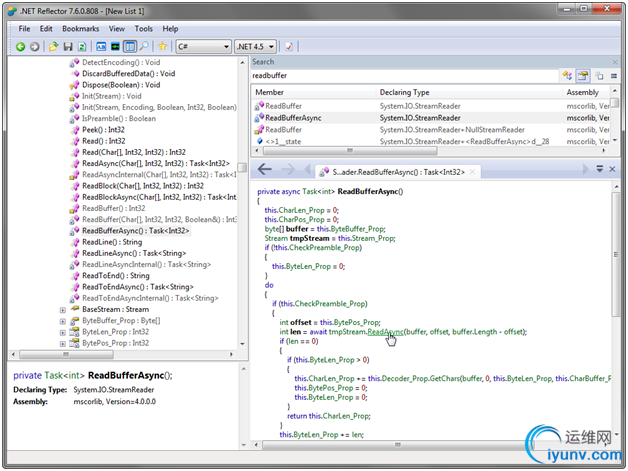Click the yellow star bookmark icon
This screenshot has width=628, height=471.
click(162, 46)
